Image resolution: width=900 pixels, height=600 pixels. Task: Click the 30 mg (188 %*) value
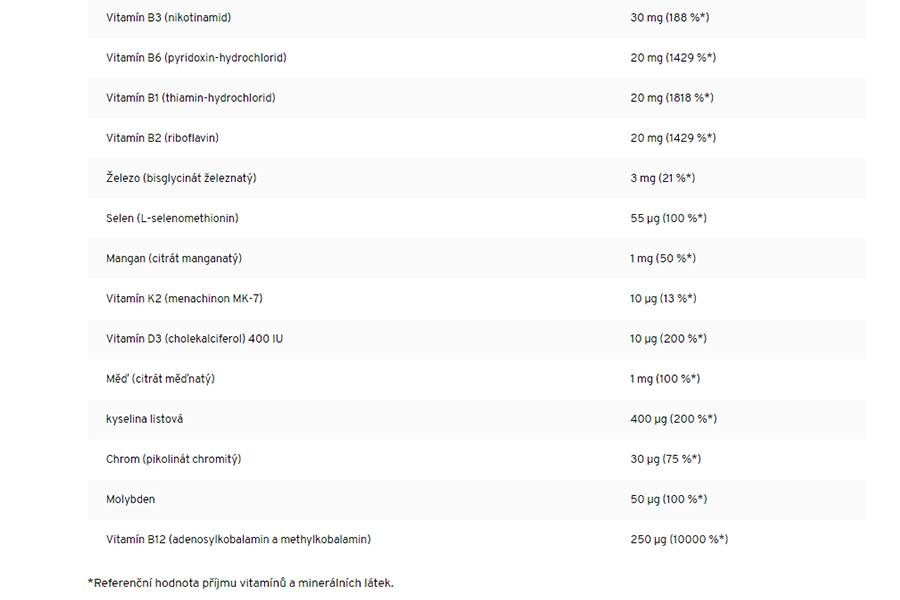tap(670, 18)
